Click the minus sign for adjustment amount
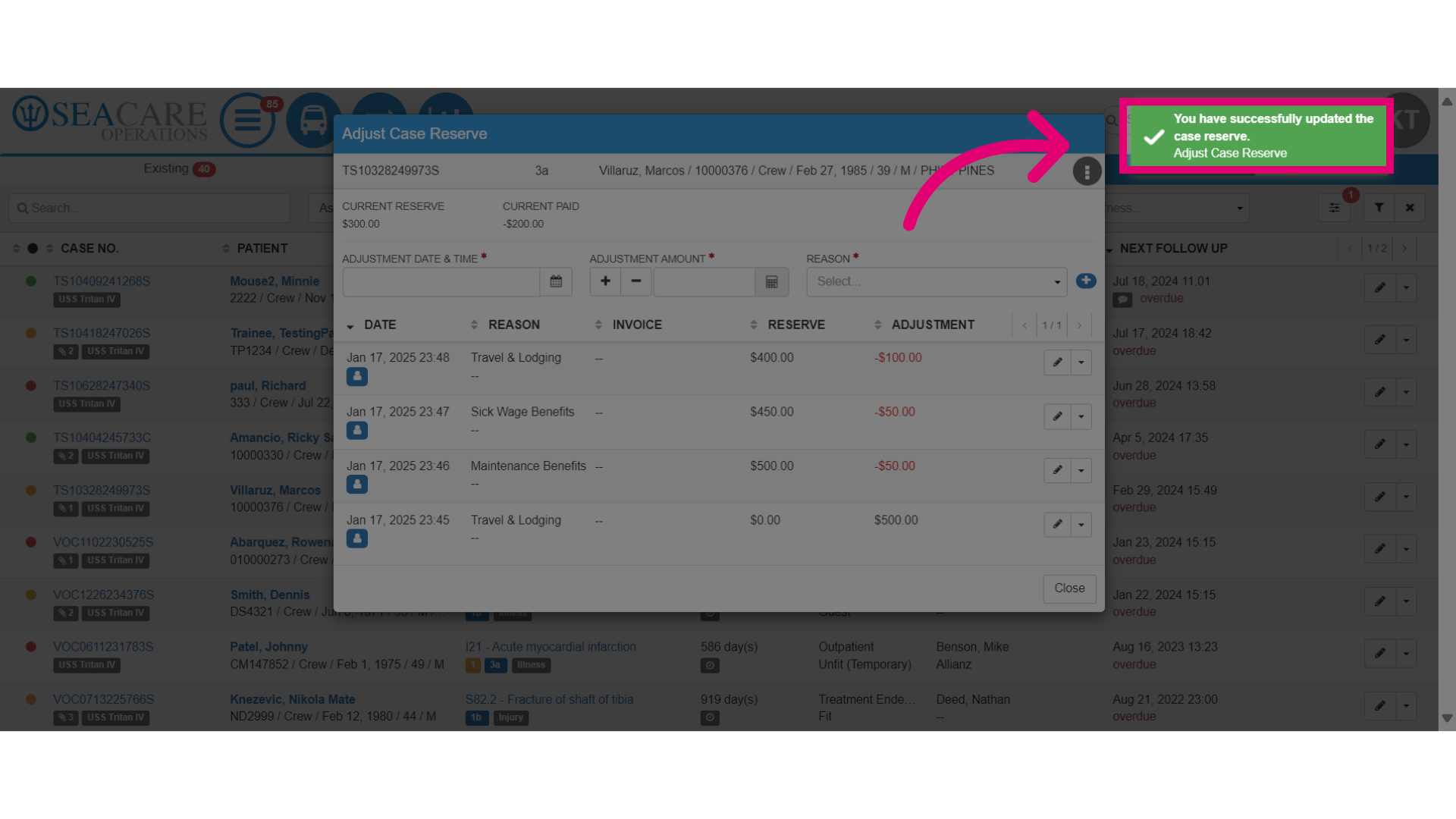This screenshot has width=1456, height=819. click(636, 281)
